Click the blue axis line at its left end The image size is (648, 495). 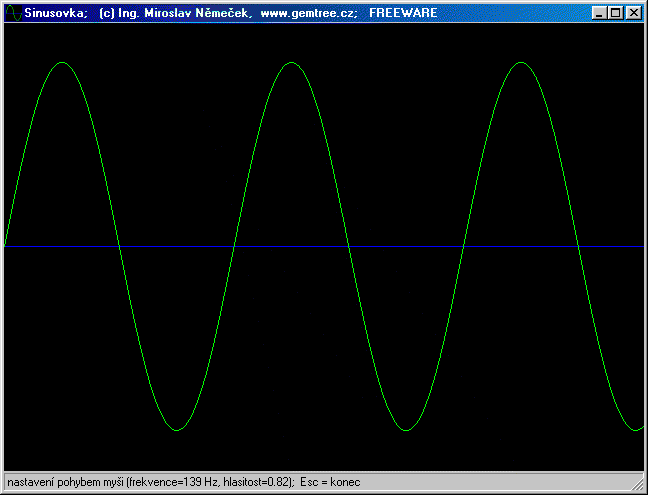click(x=8, y=246)
